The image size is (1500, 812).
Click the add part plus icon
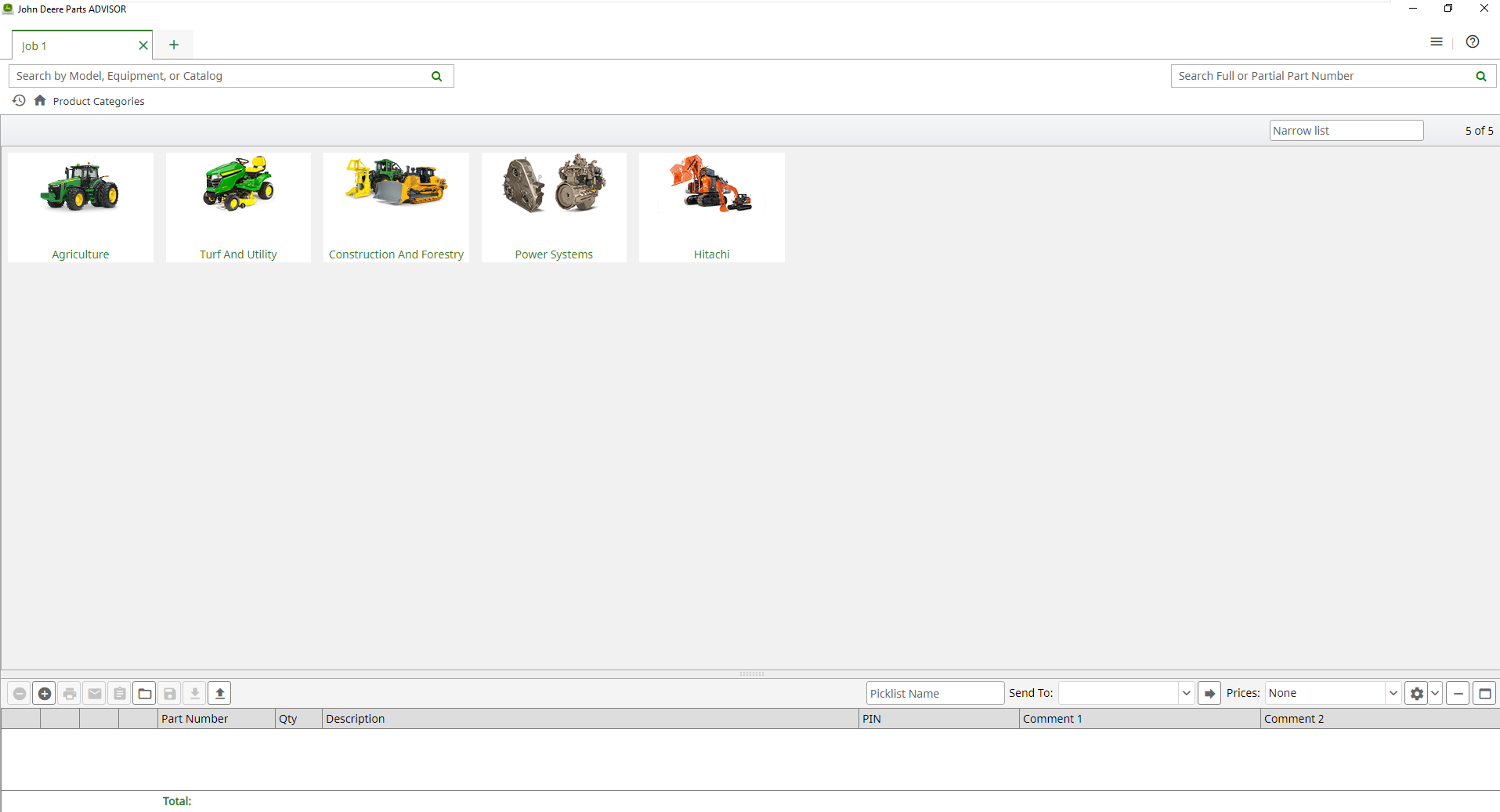click(45, 693)
